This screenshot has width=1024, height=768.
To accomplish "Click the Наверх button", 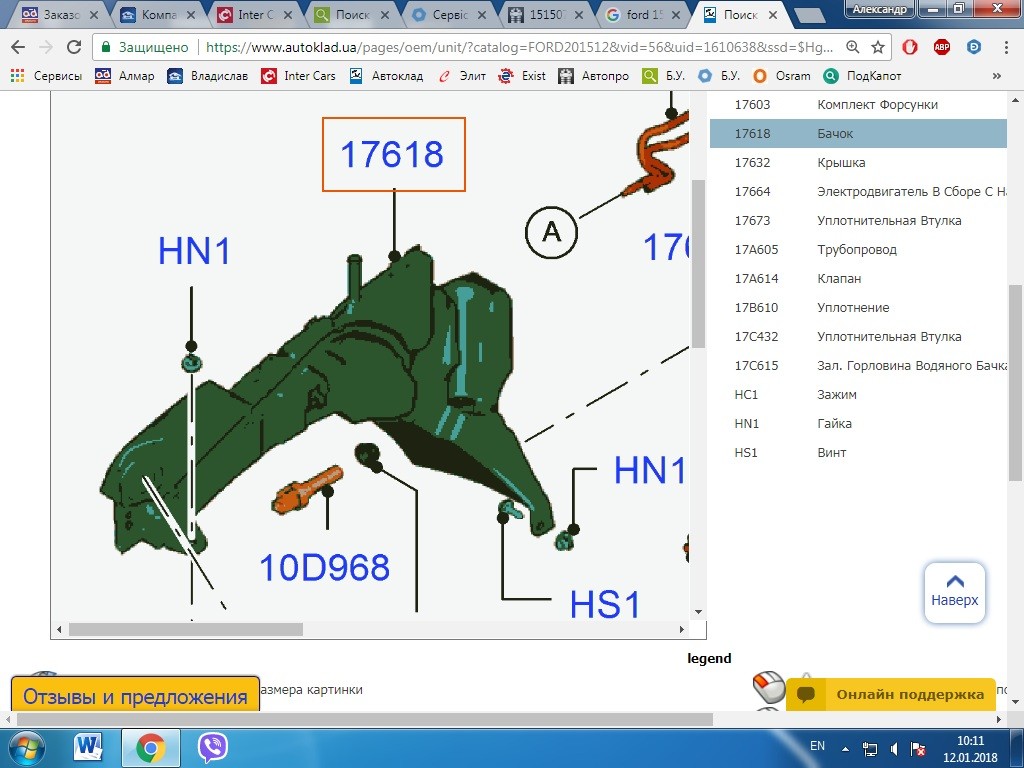I will click(x=954, y=592).
